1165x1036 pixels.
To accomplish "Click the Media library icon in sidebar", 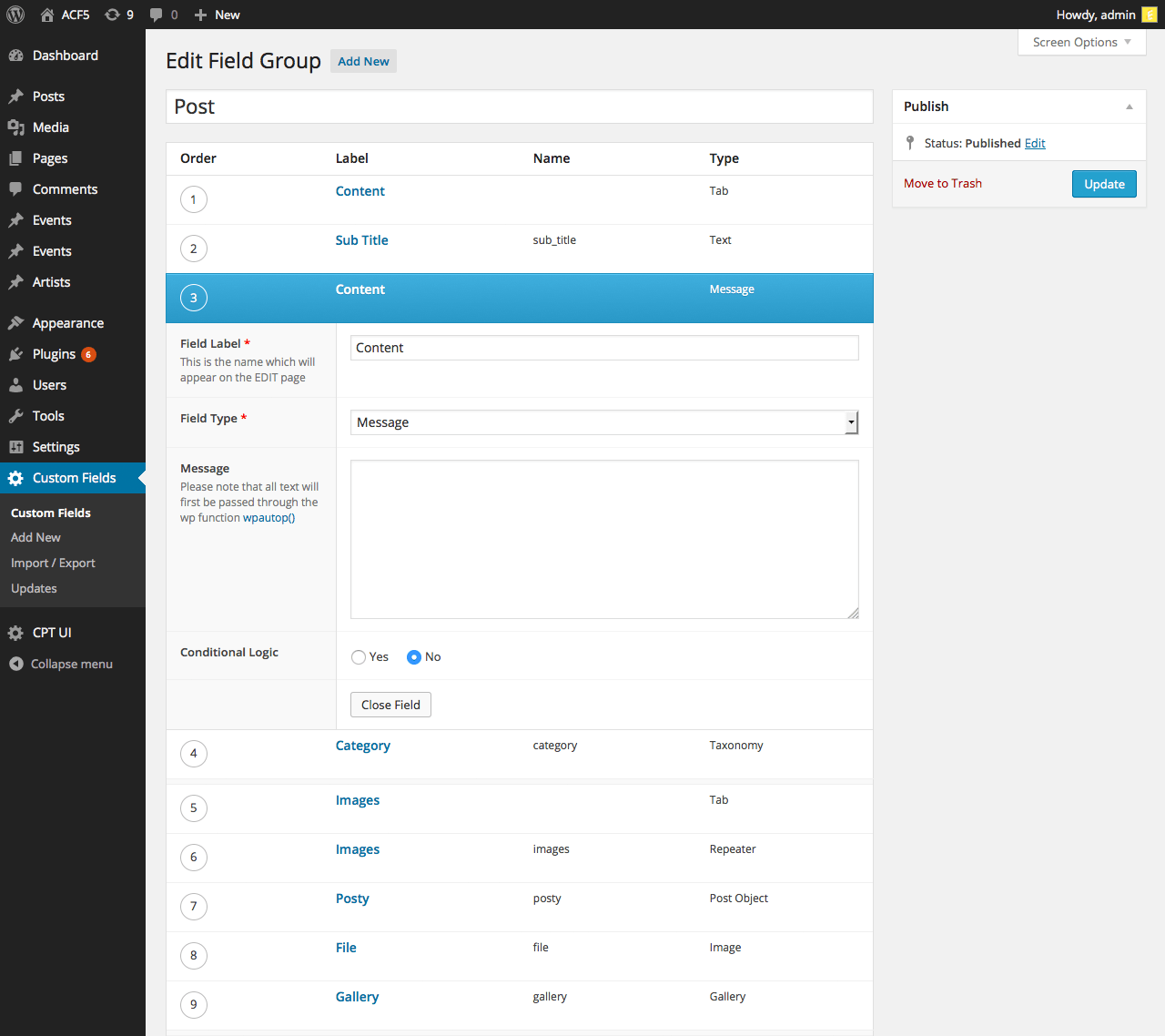I will [19, 127].
